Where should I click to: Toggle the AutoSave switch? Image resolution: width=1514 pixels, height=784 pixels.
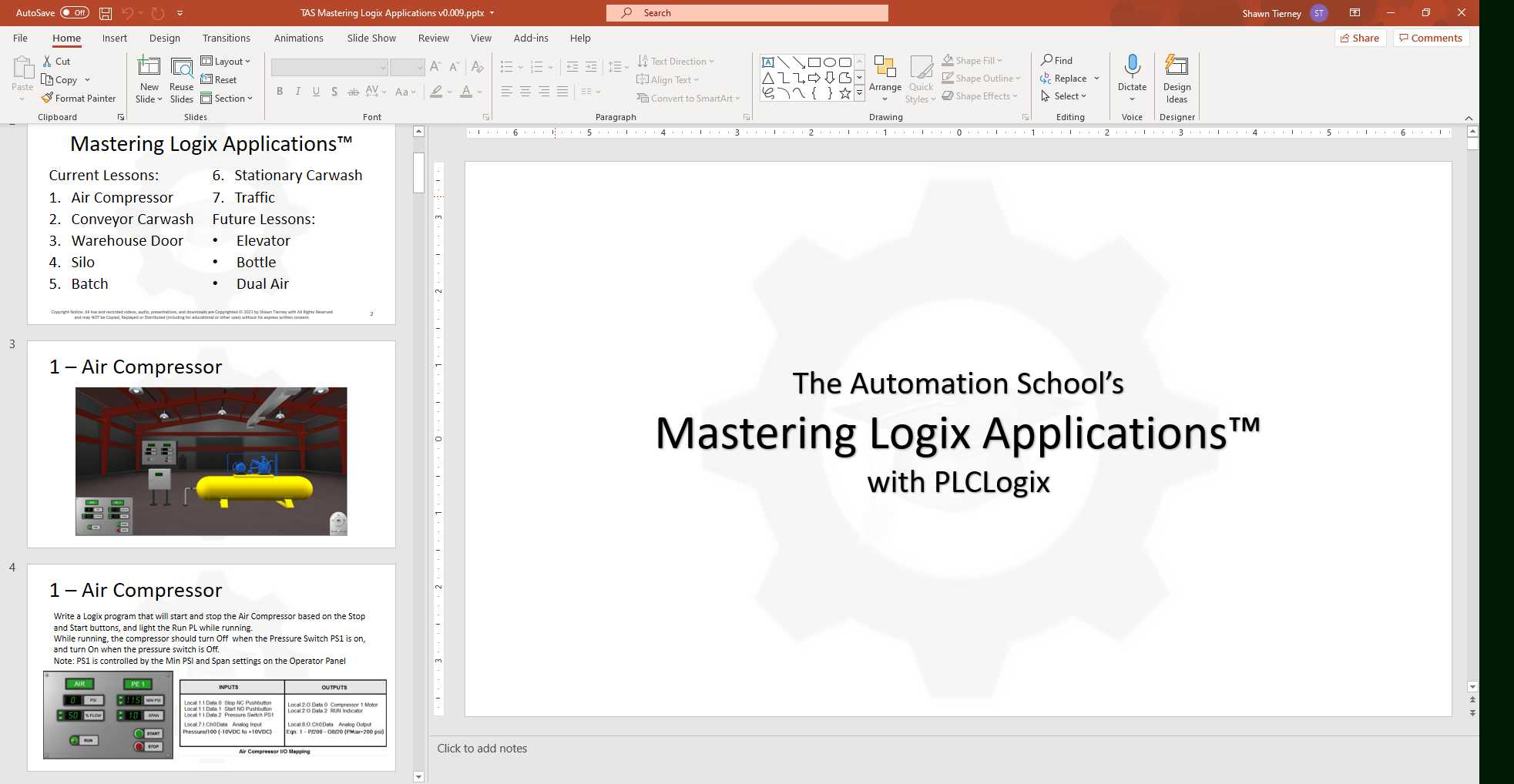pos(75,13)
